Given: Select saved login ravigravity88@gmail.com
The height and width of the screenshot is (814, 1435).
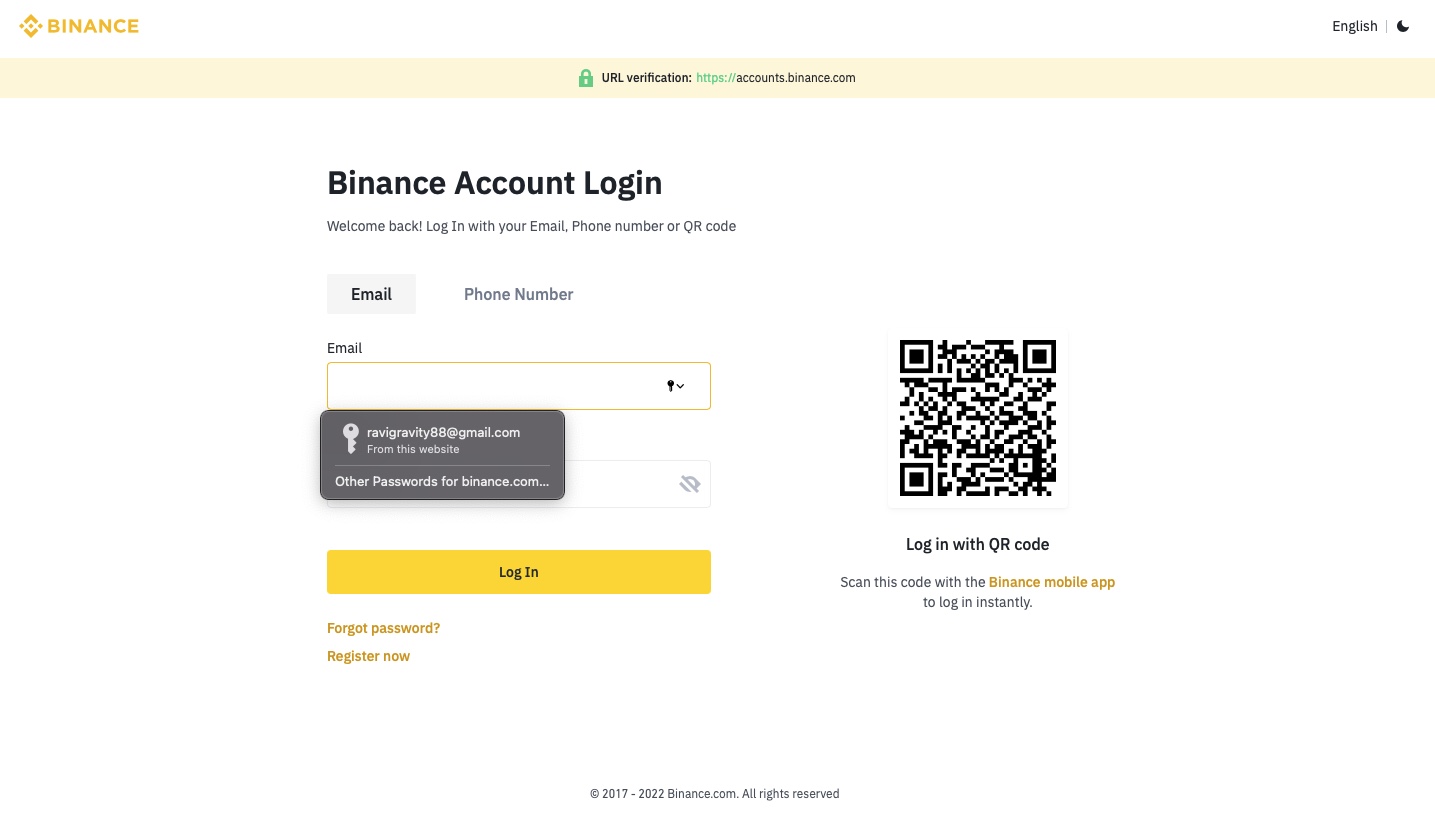Looking at the screenshot, I should click(443, 439).
